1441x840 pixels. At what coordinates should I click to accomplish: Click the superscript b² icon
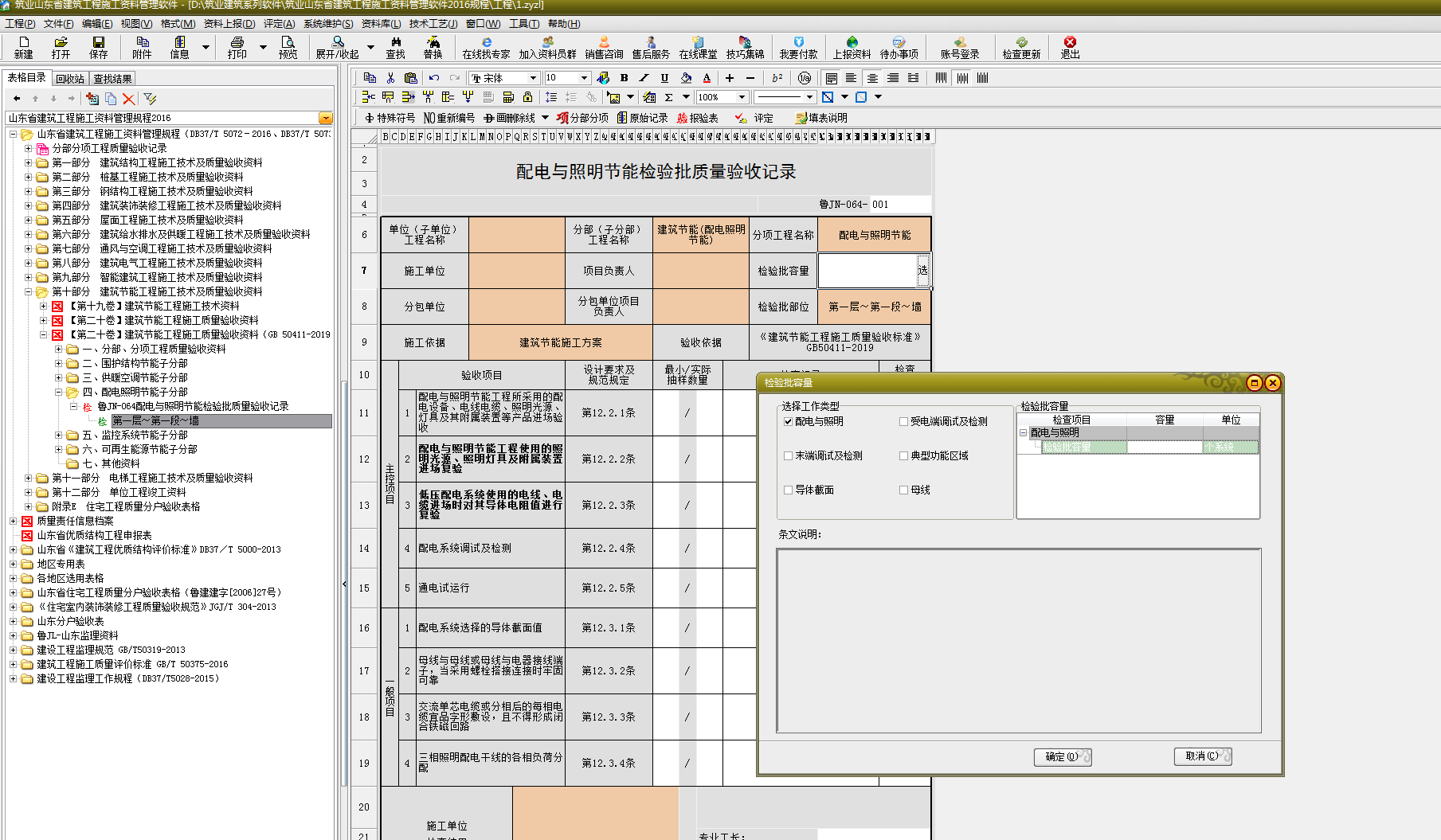[x=777, y=77]
